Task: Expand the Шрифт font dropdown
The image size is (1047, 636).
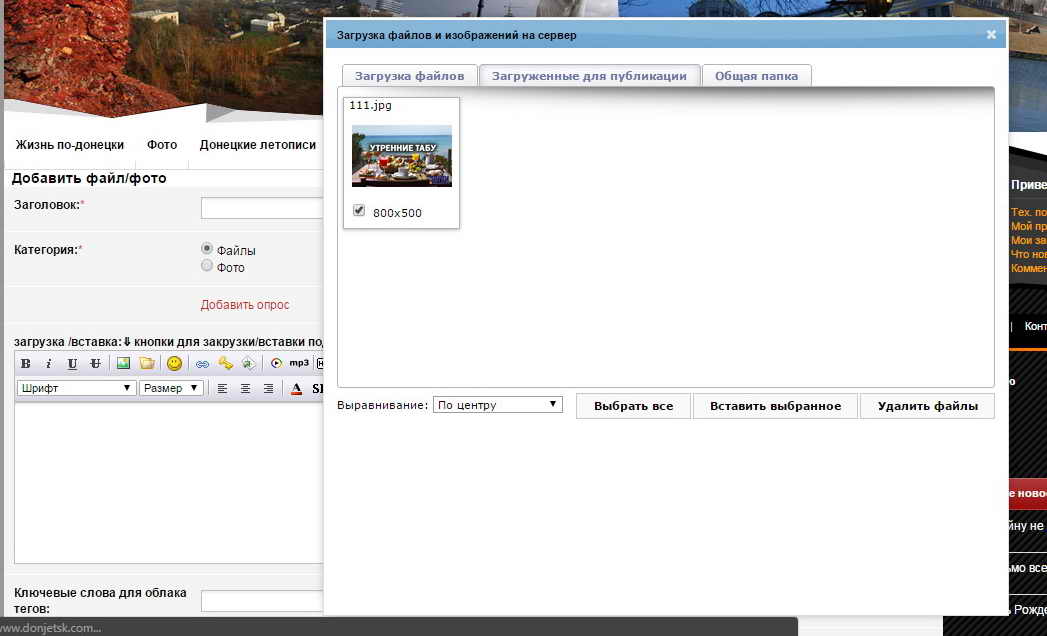Action: click(76, 388)
